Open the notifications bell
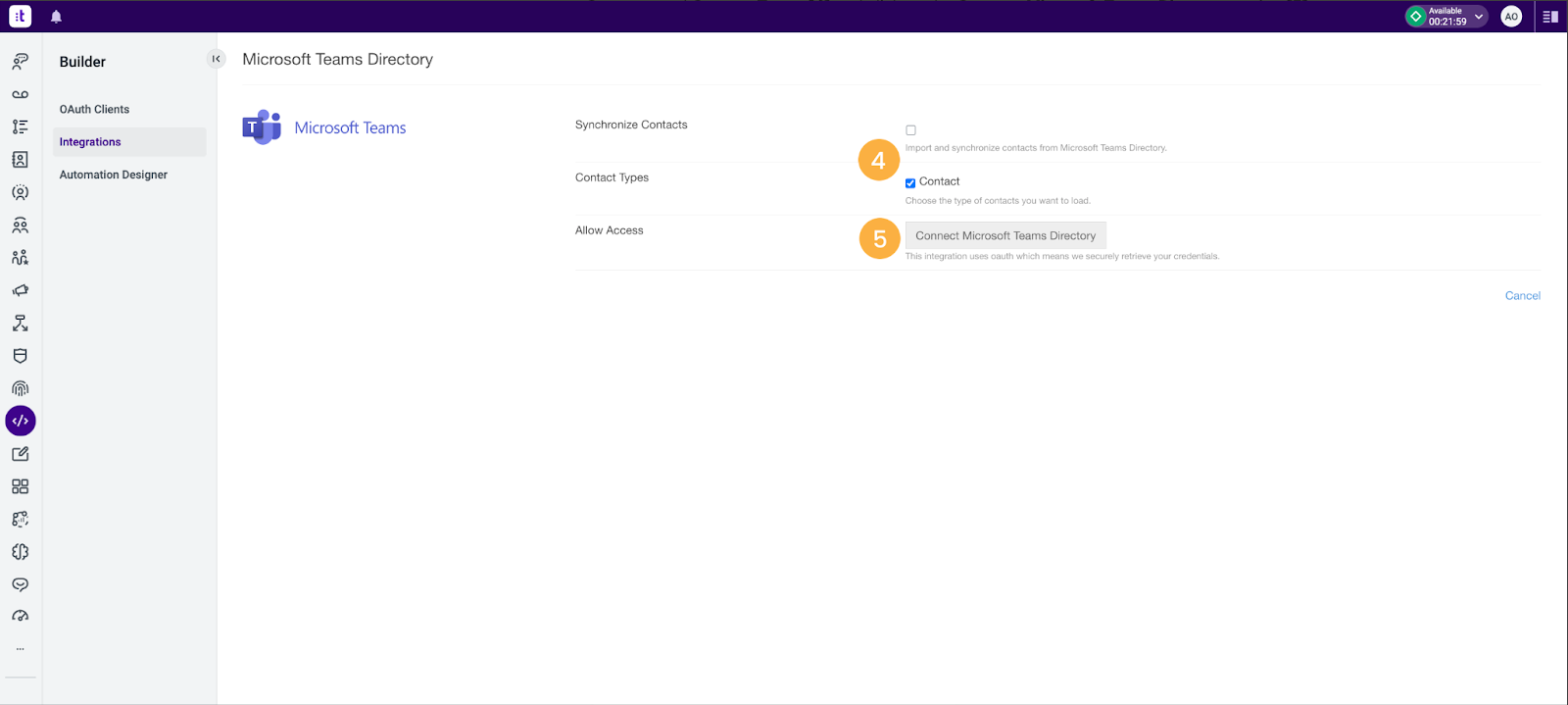Screen dimensions: 1568x705 pos(56,17)
